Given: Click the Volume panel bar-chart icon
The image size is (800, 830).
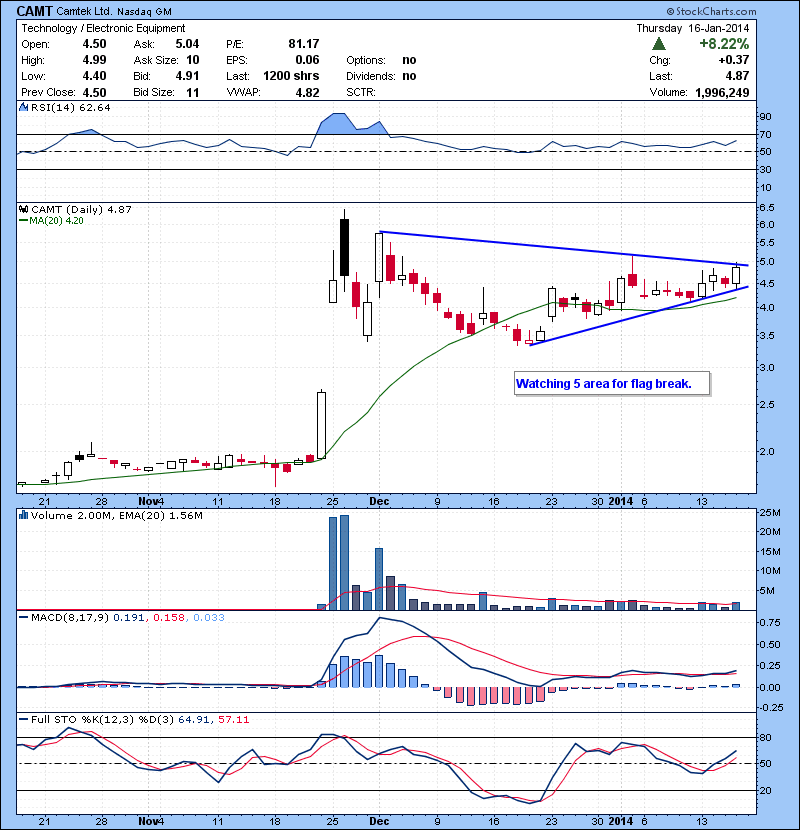Looking at the screenshot, I should (23, 515).
